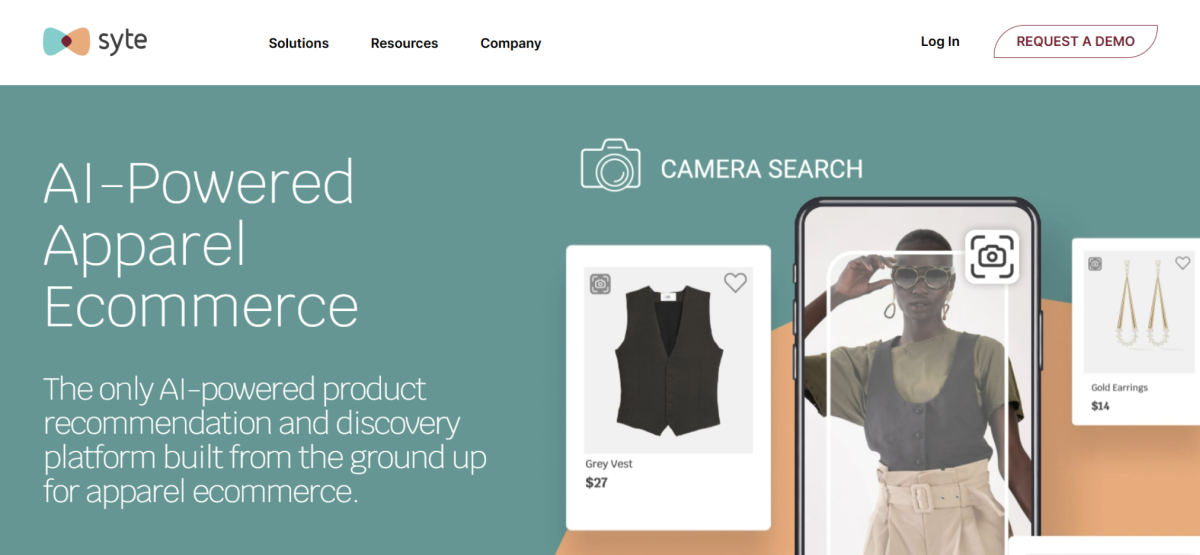1200x555 pixels.
Task: Click the Request a Demo button
Action: [x=1076, y=42]
